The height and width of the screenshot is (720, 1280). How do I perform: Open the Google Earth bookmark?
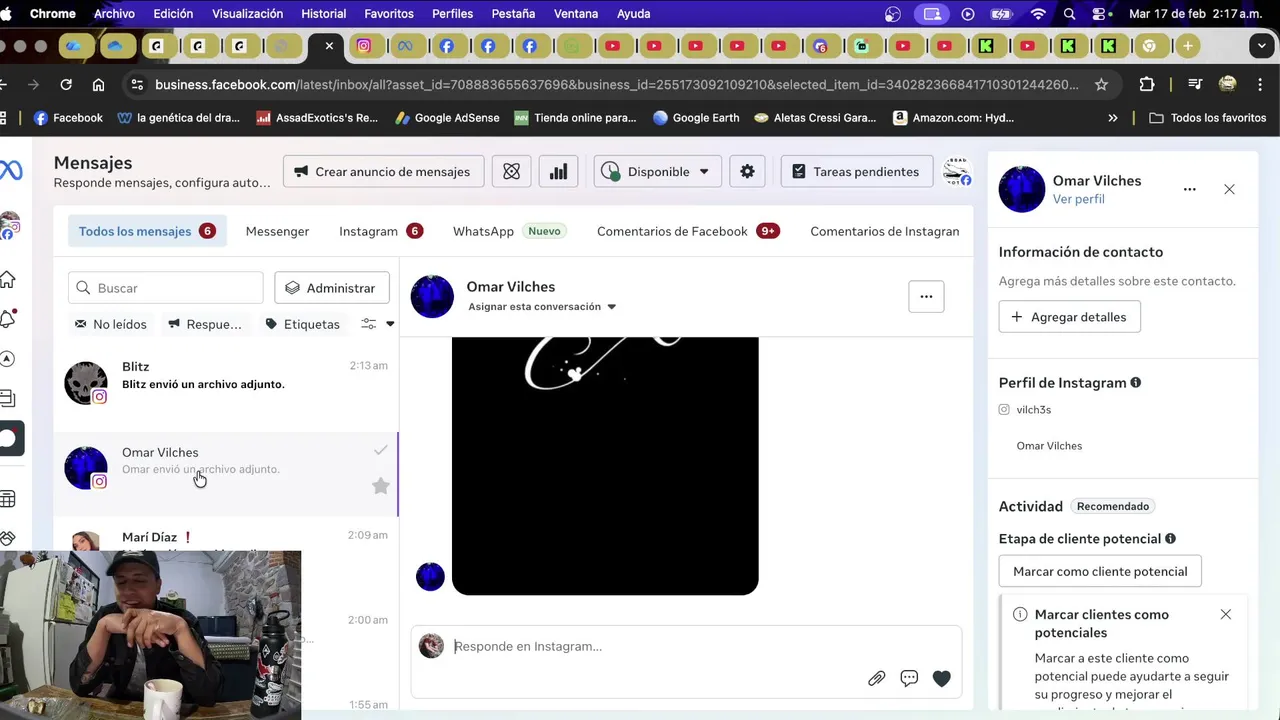(x=696, y=118)
